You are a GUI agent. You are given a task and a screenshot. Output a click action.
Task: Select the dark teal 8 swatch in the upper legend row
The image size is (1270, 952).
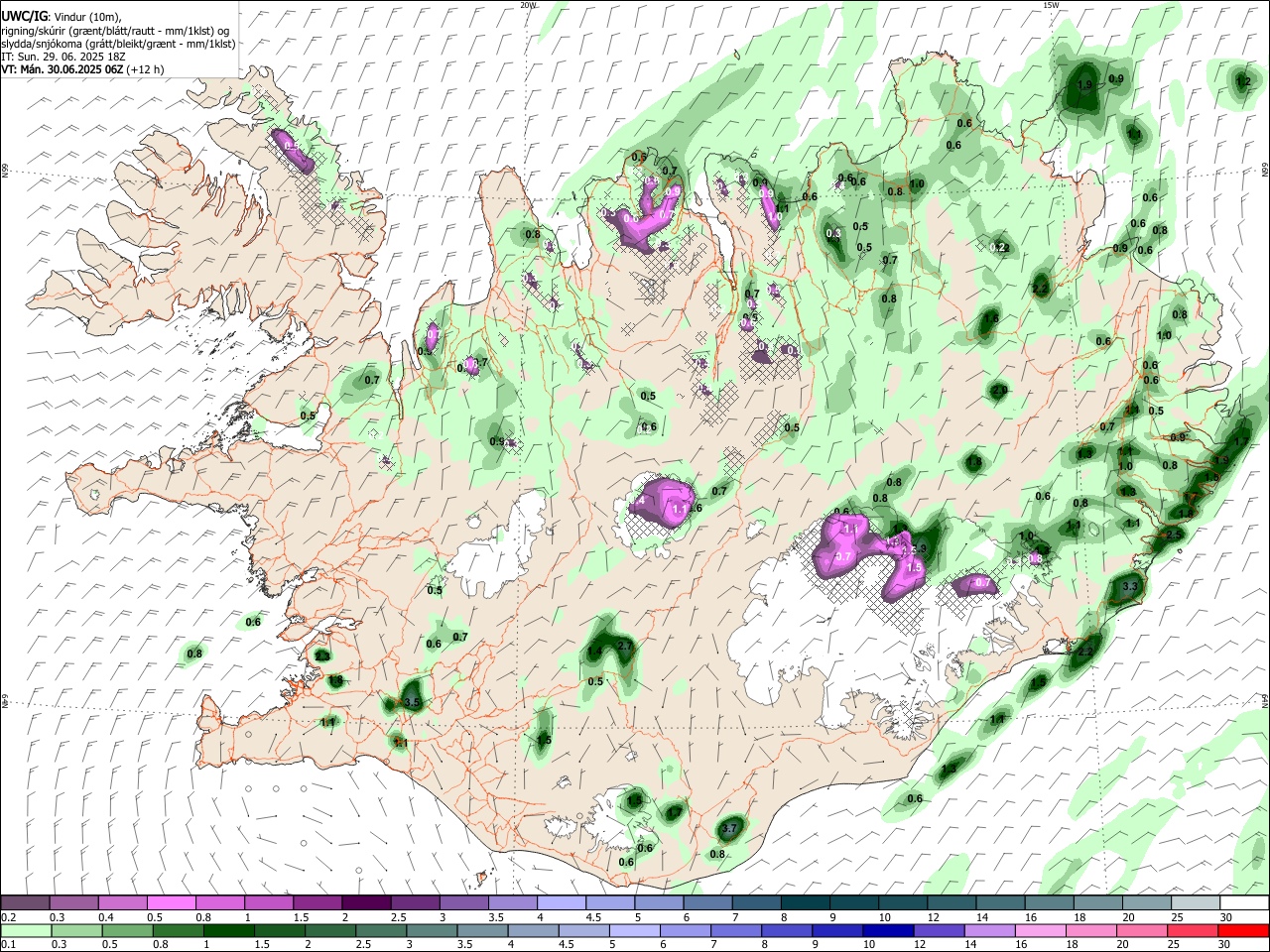click(806, 902)
